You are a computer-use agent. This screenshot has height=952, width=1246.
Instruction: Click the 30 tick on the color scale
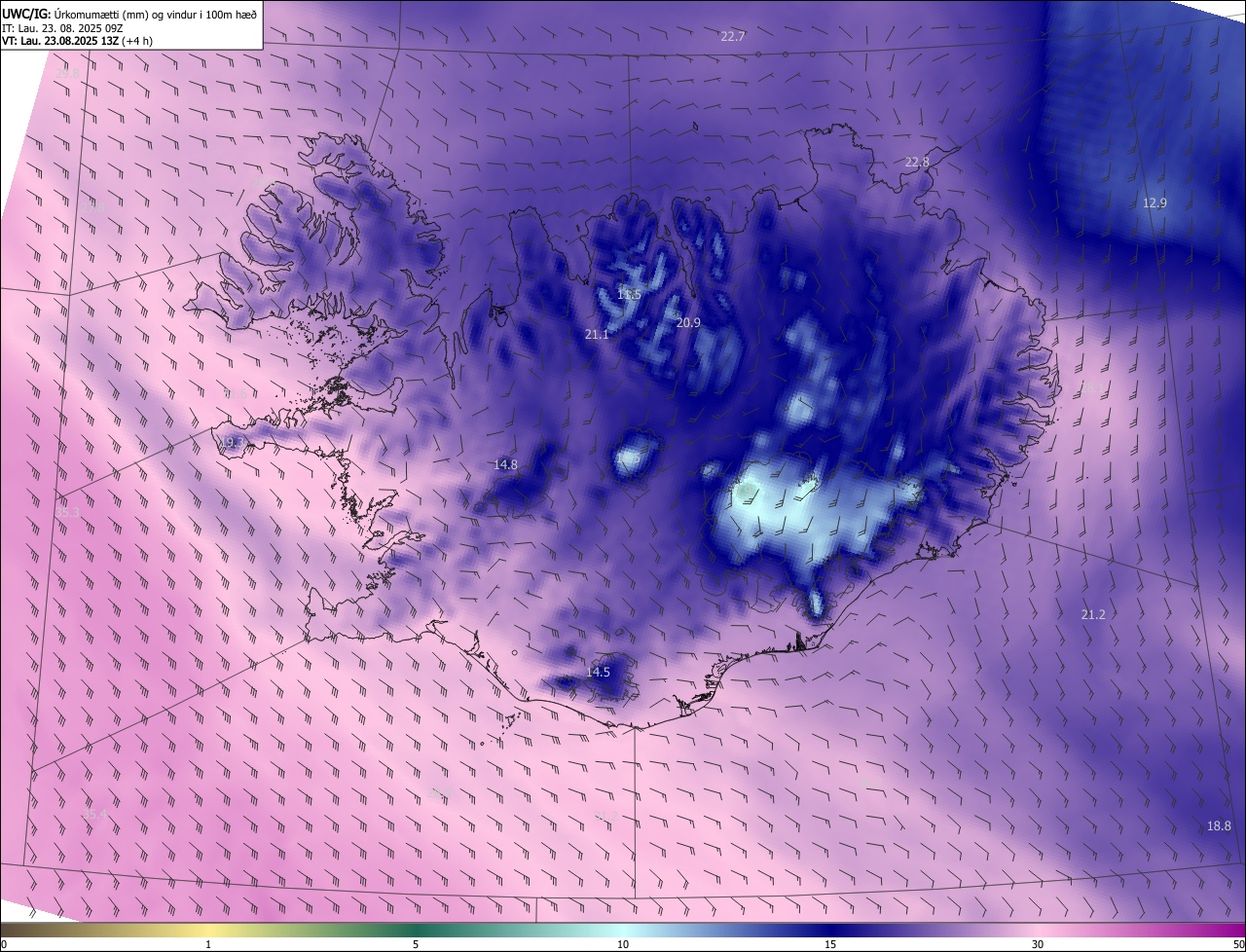(x=1038, y=945)
